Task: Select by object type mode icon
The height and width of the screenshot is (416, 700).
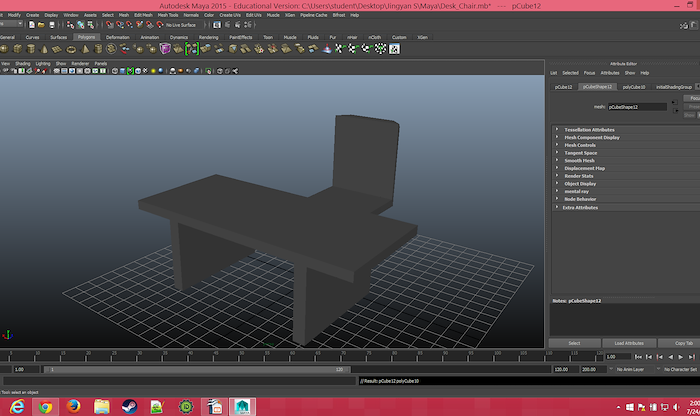Action: coord(80,25)
